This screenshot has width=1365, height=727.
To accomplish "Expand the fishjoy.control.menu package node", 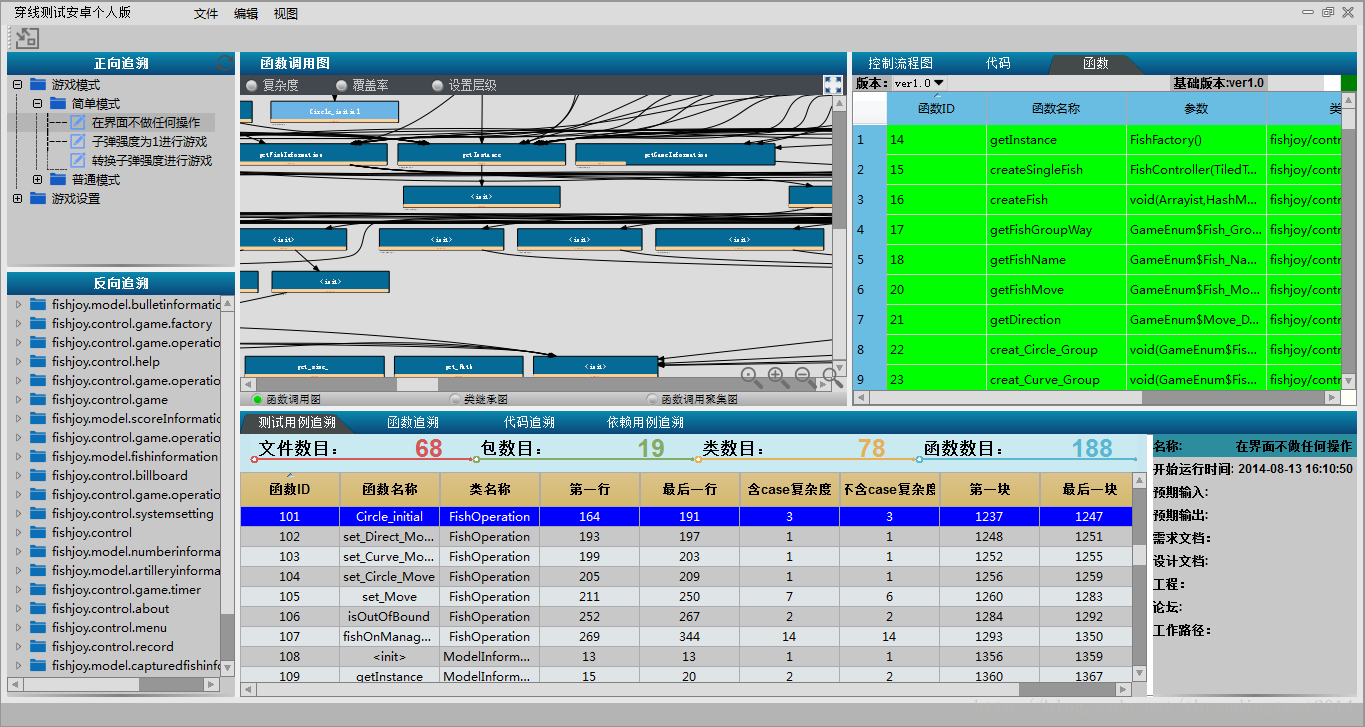I will [18, 628].
